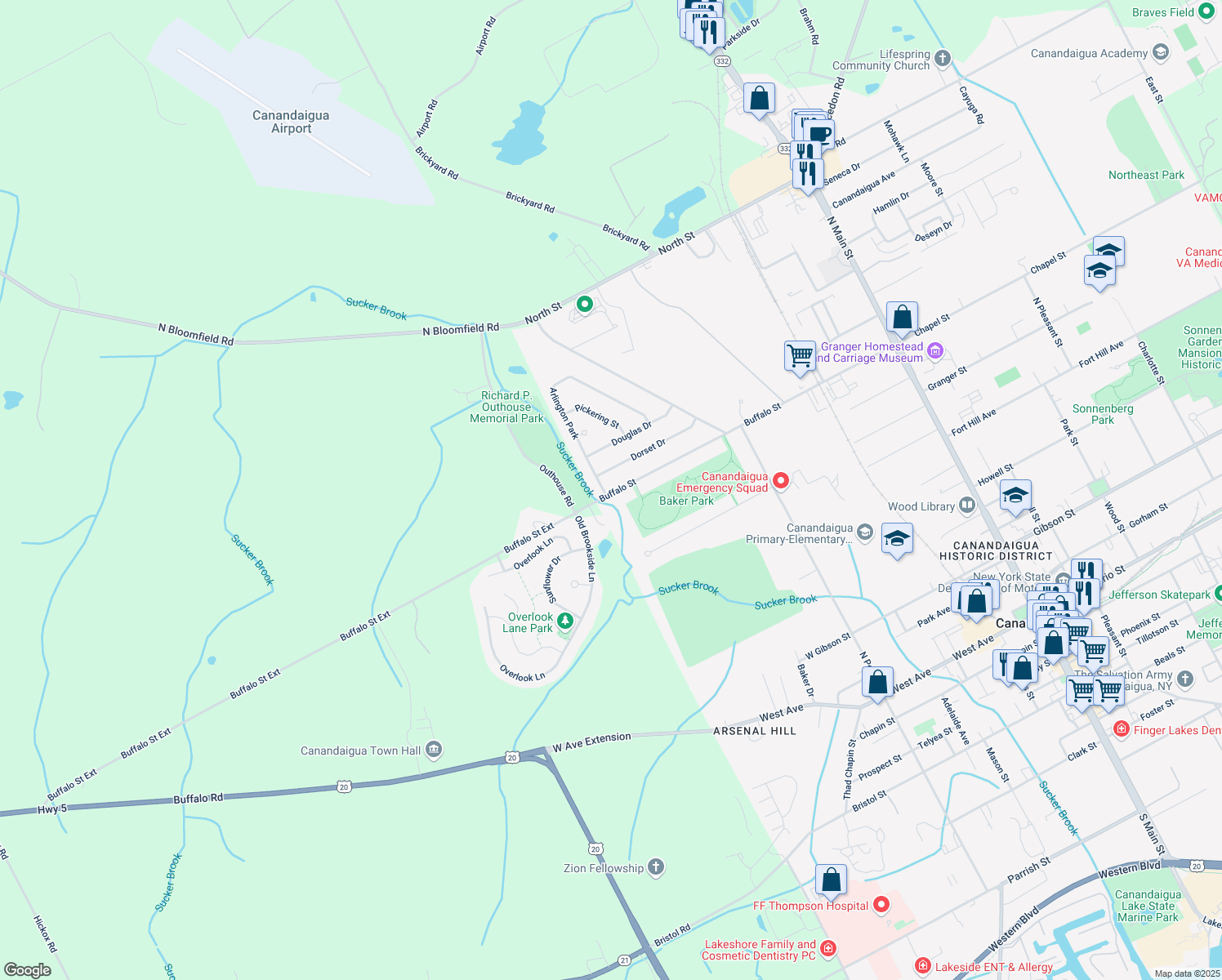
Task: Click the Canandaigua Airport label
Action: point(291,122)
